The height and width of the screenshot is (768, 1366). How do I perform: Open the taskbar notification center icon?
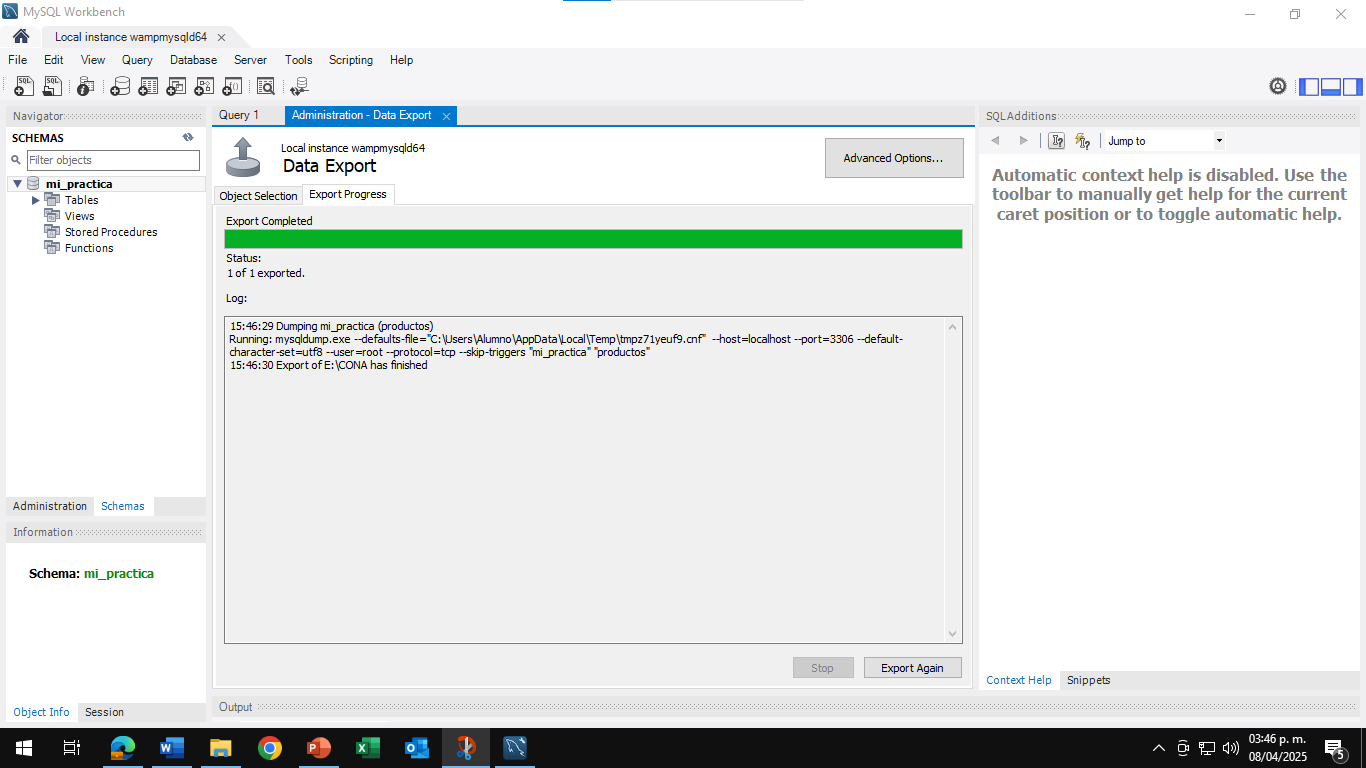pos(1334,748)
